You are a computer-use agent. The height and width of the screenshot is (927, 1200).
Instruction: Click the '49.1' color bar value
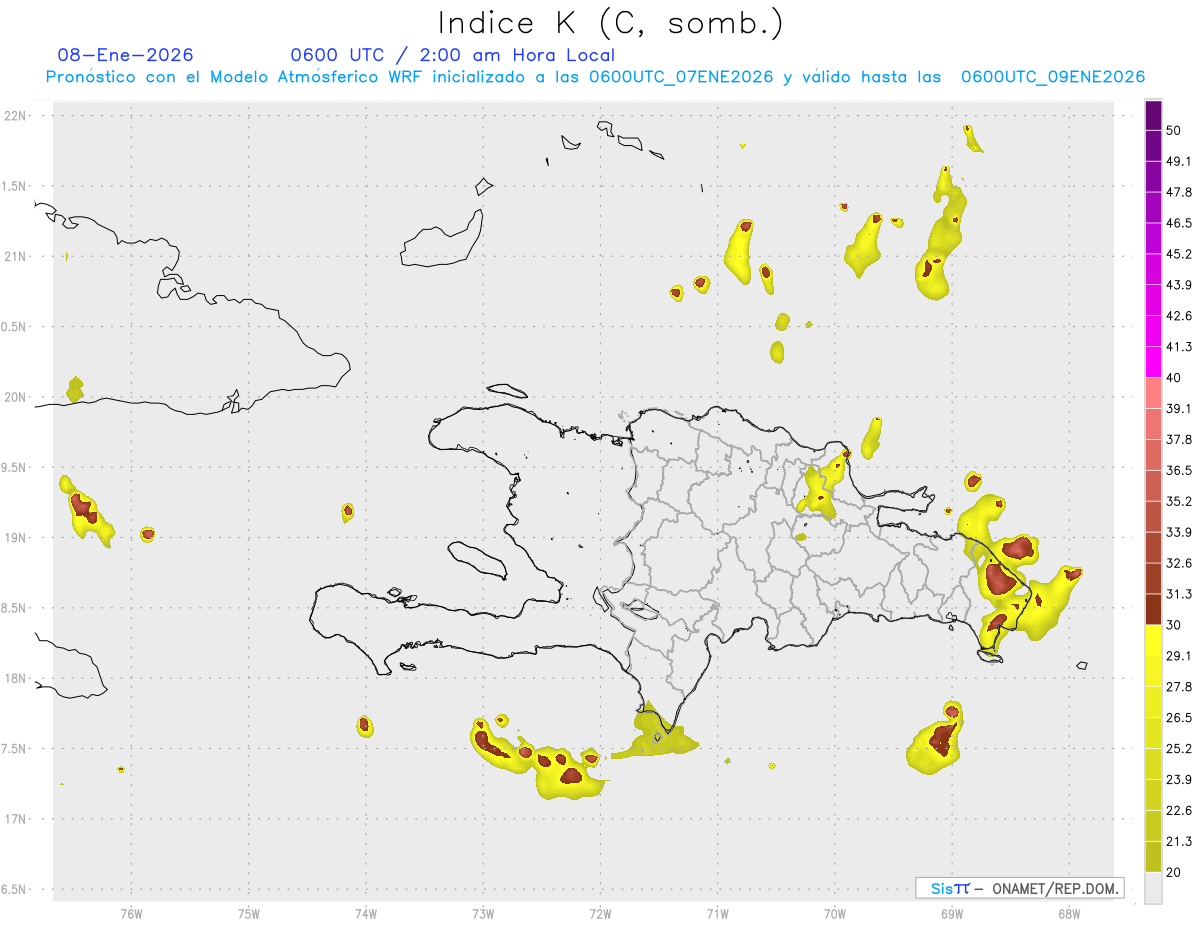(1178, 161)
